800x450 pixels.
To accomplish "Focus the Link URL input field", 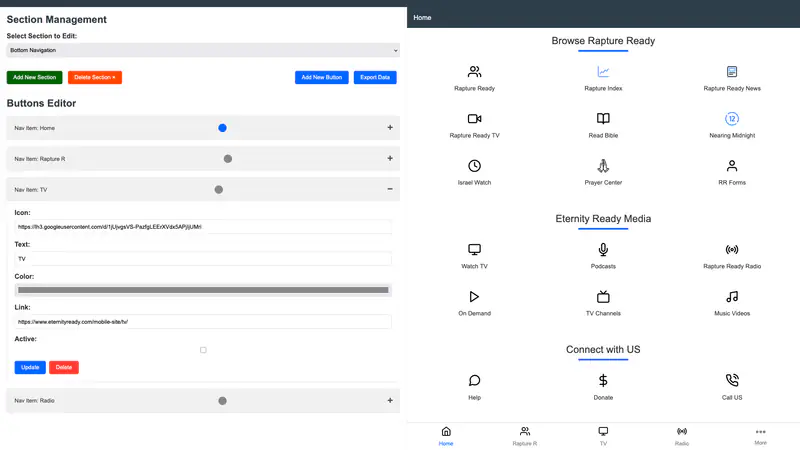I will [203, 322].
